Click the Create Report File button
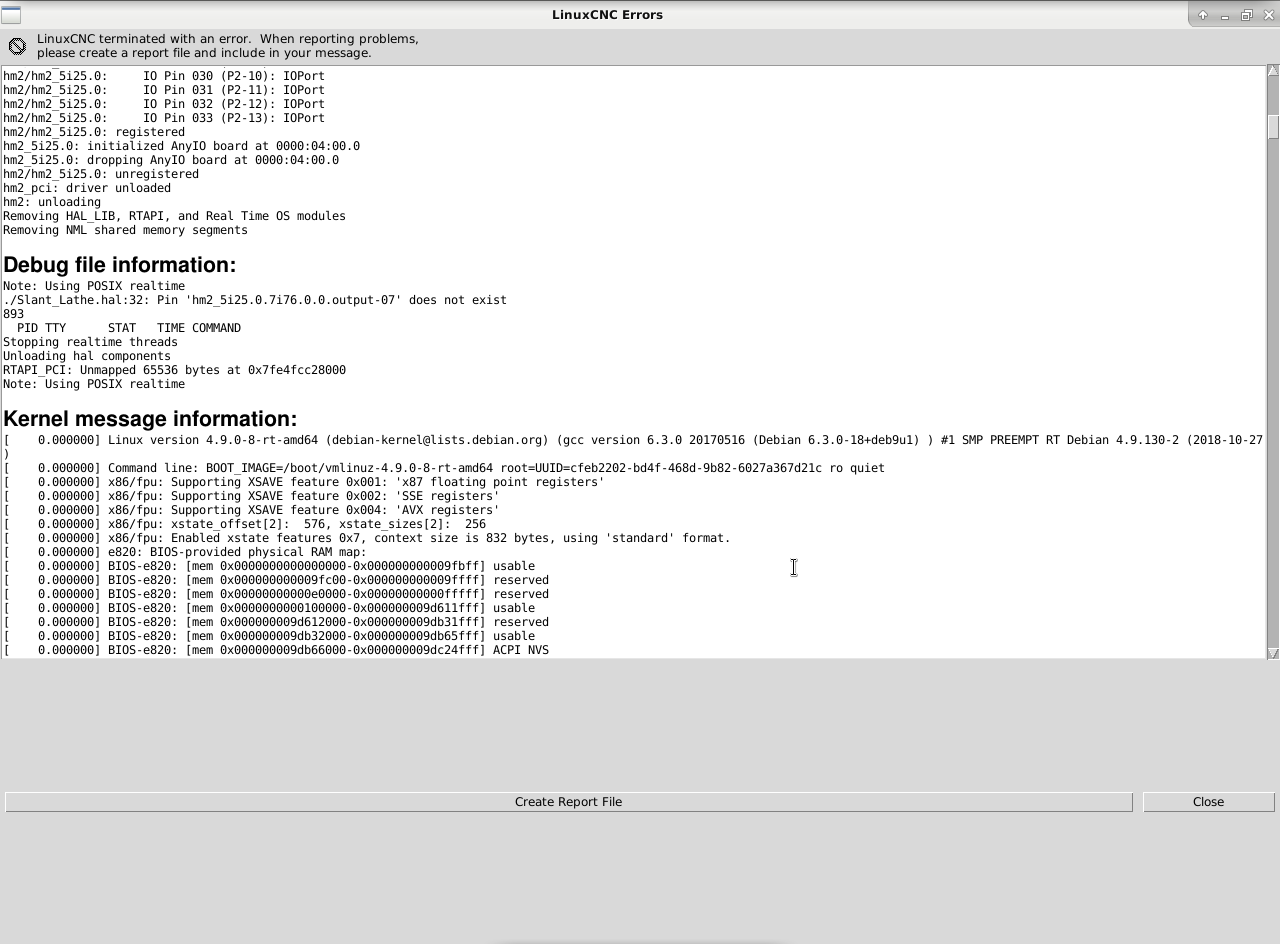Image resolution: width=1280 pixels, height=944 pixels. (x=568, y=802)
